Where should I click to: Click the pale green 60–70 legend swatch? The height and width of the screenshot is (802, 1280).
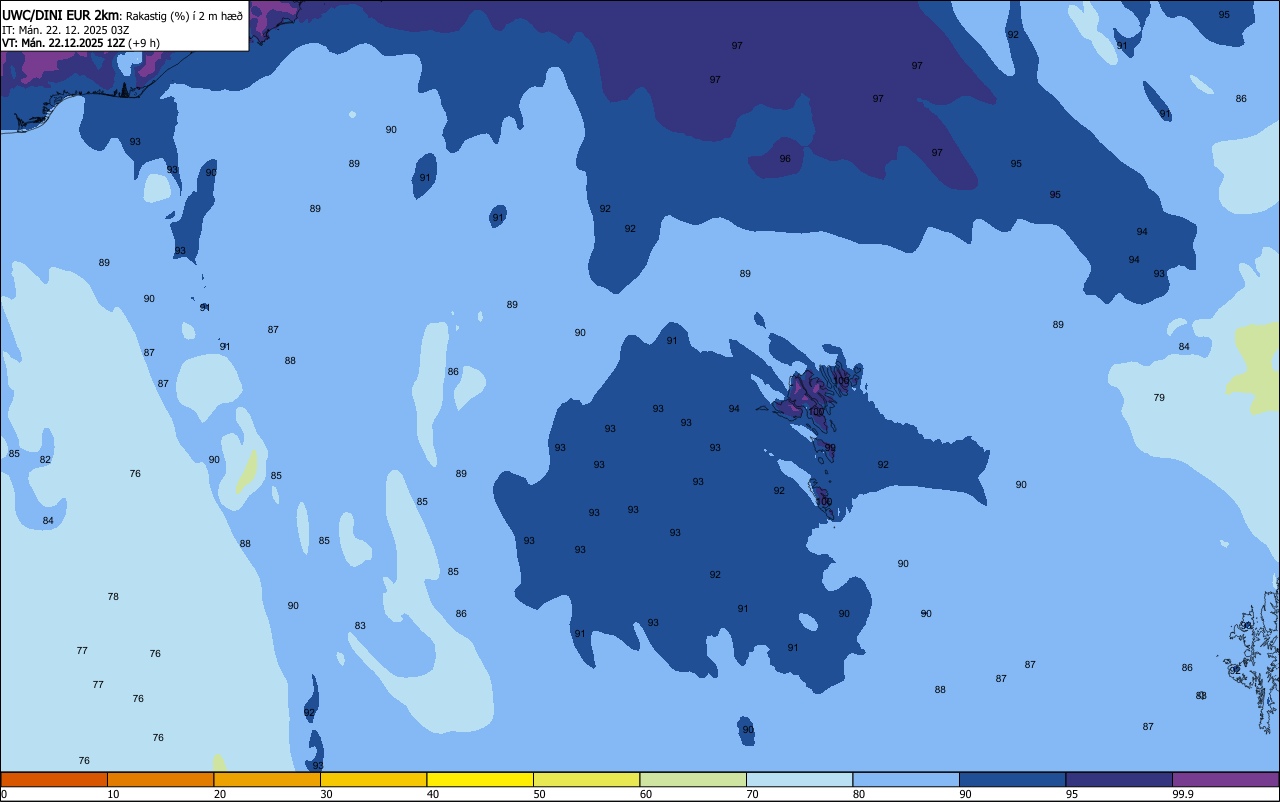click(693, 779)
